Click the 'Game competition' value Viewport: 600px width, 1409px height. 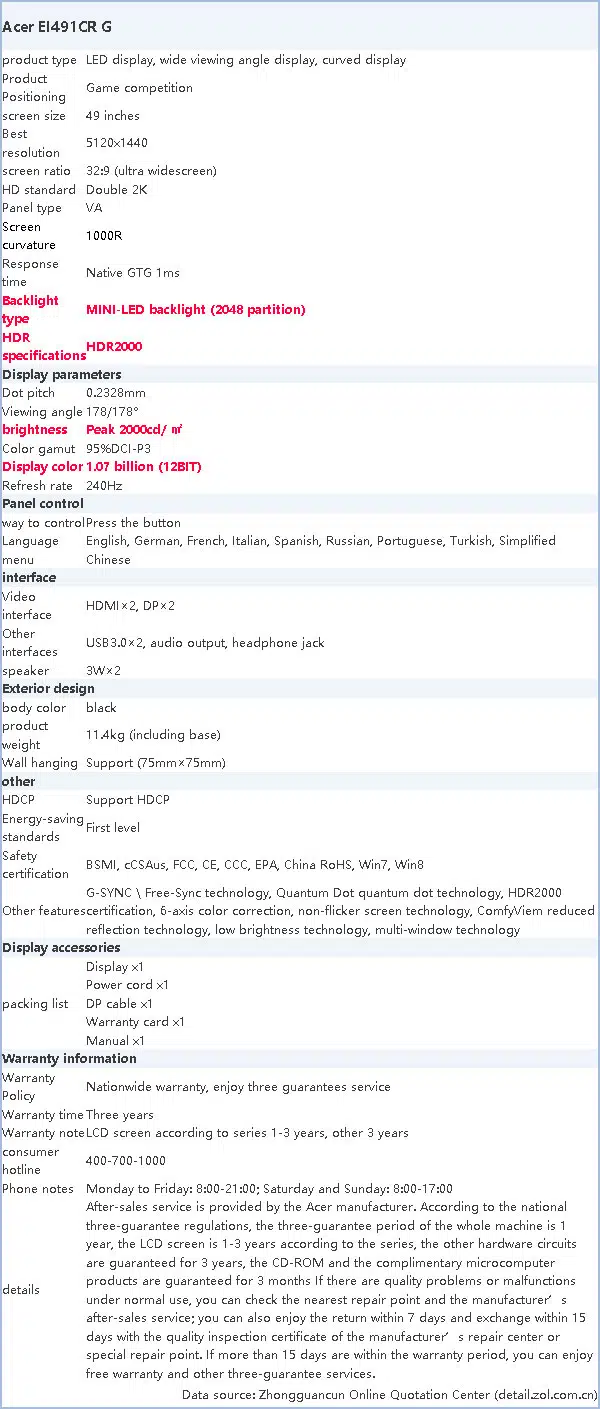pyautogui.click(x=139, y=88)
